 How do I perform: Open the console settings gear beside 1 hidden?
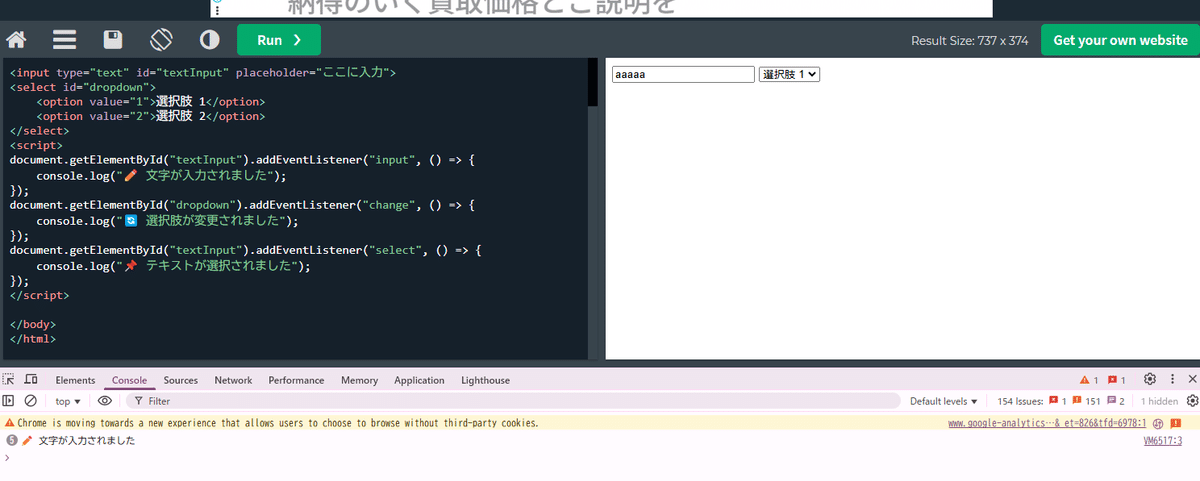[1191, 401]
